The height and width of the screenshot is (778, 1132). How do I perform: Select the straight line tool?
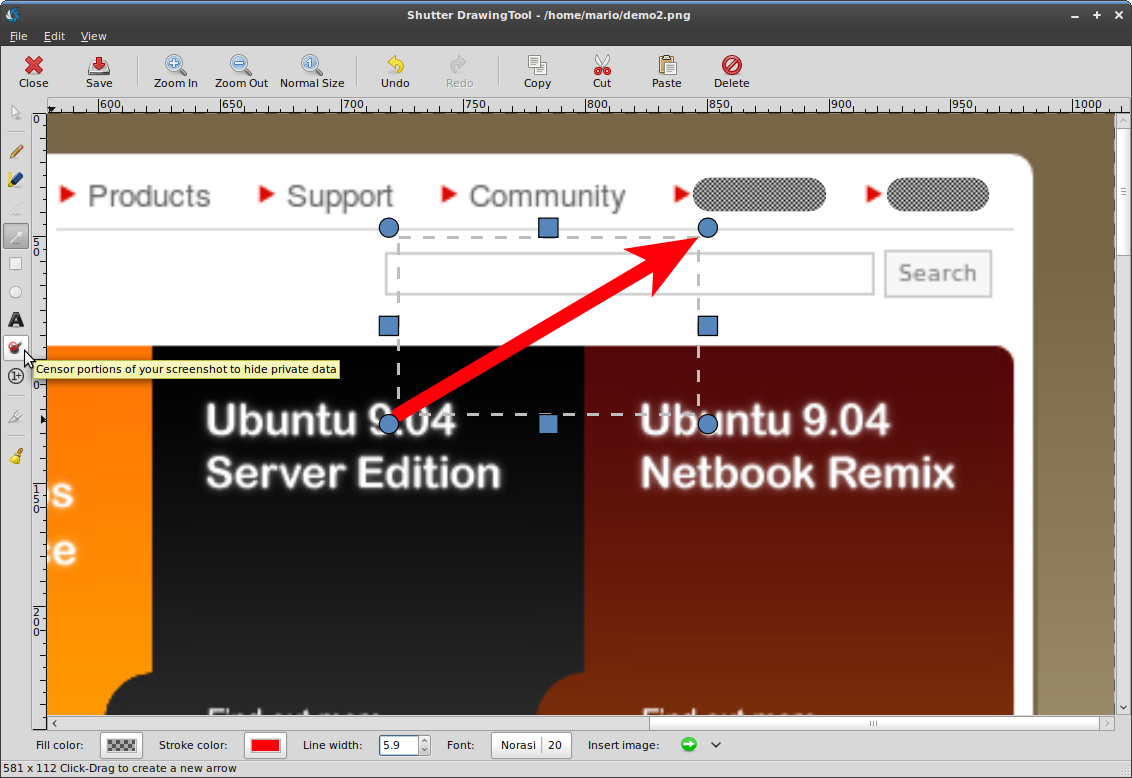tap(16, 208)
